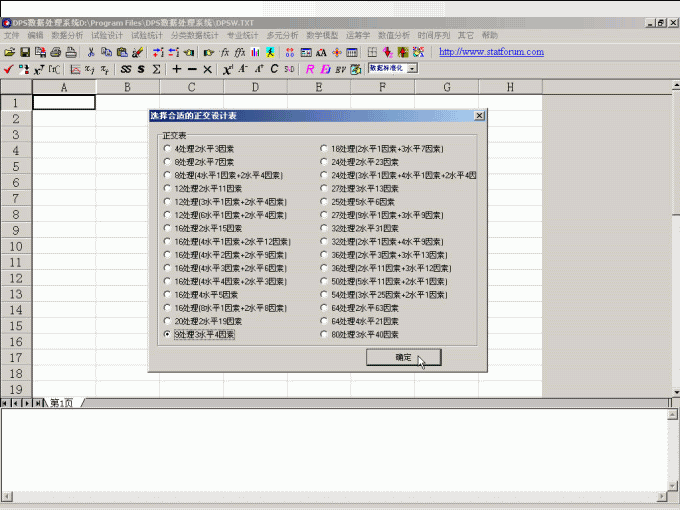Click the plus operator toolbar icon
The image size is (680, 510).
[177, 69]
